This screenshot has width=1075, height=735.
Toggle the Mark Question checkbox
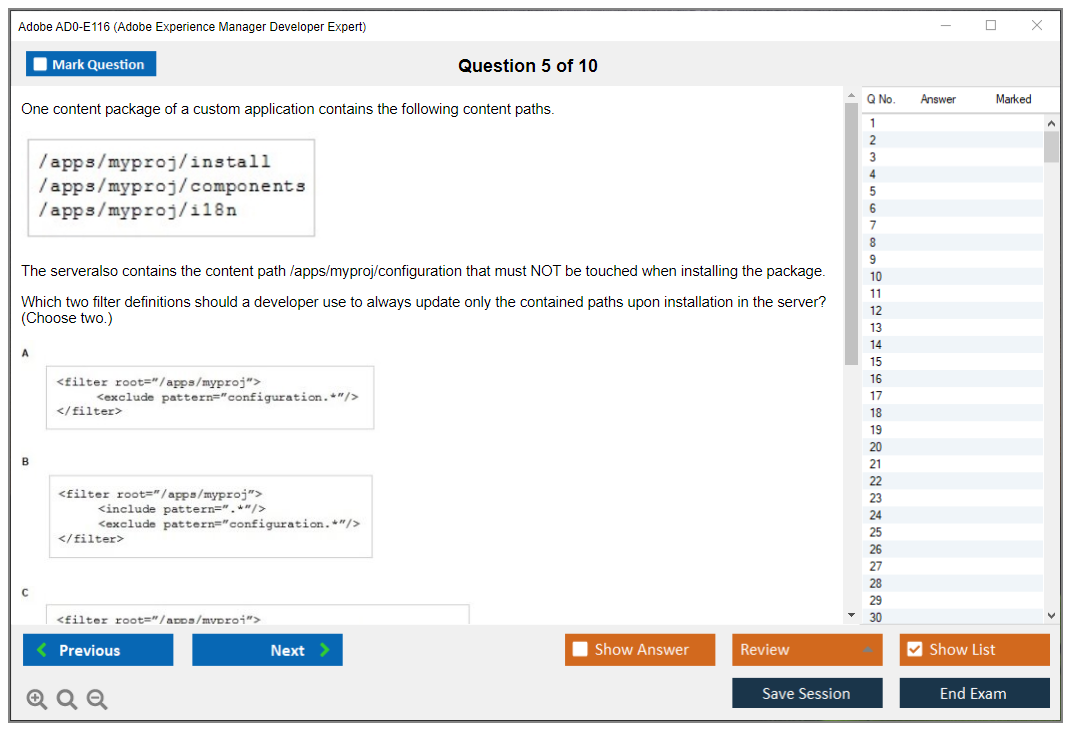[x=41, y=65]
